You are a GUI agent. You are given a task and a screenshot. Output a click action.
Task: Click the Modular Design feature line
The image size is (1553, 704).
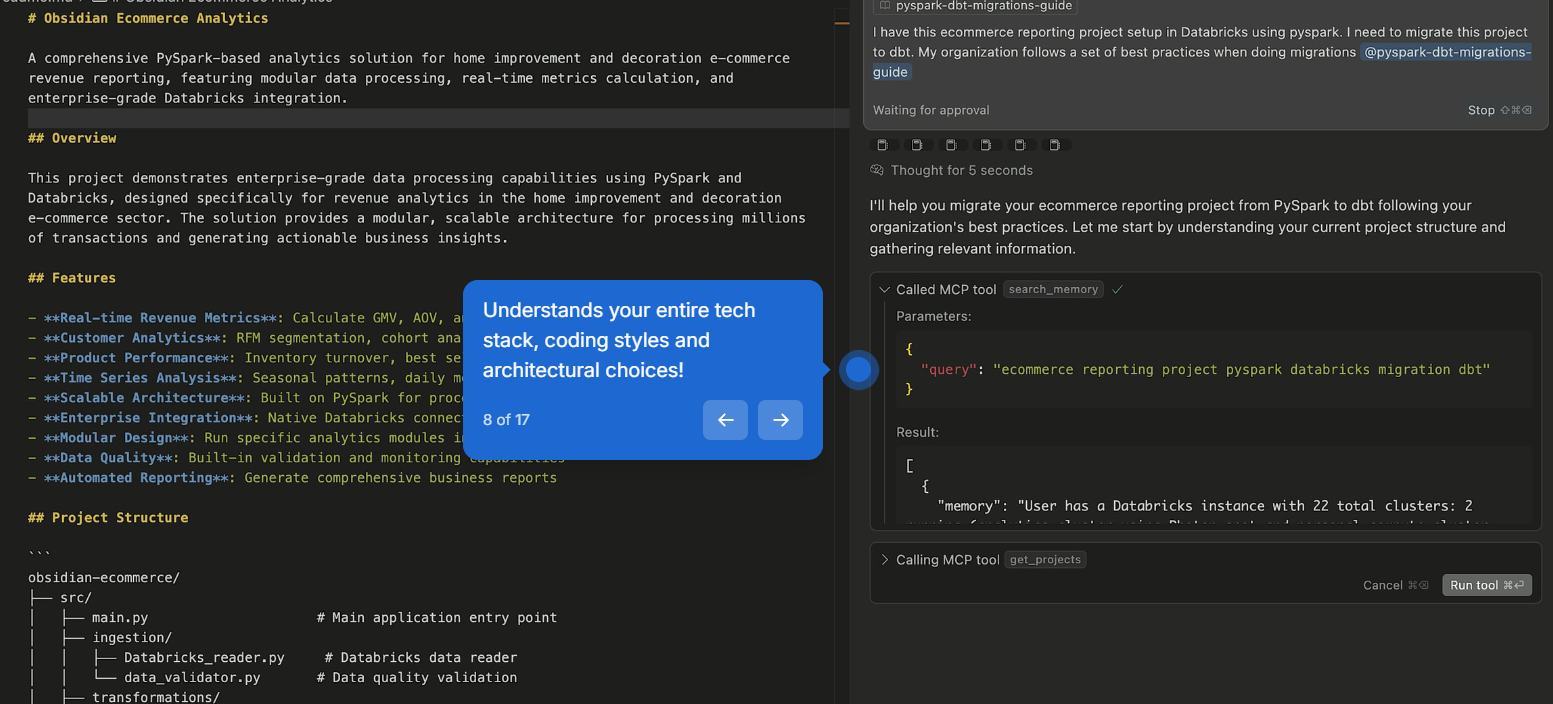(x=245, y=438)
